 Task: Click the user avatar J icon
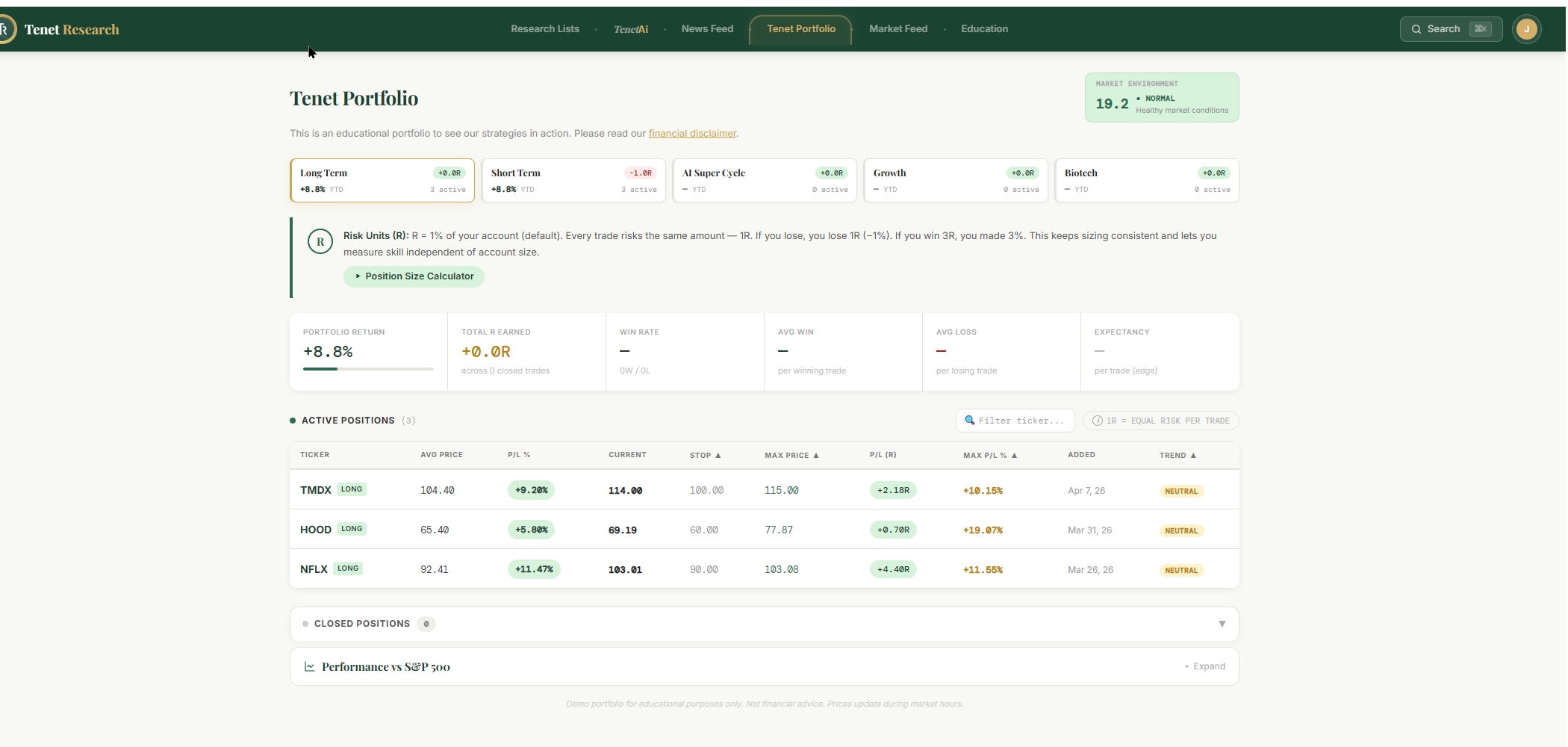(1526, 29)
